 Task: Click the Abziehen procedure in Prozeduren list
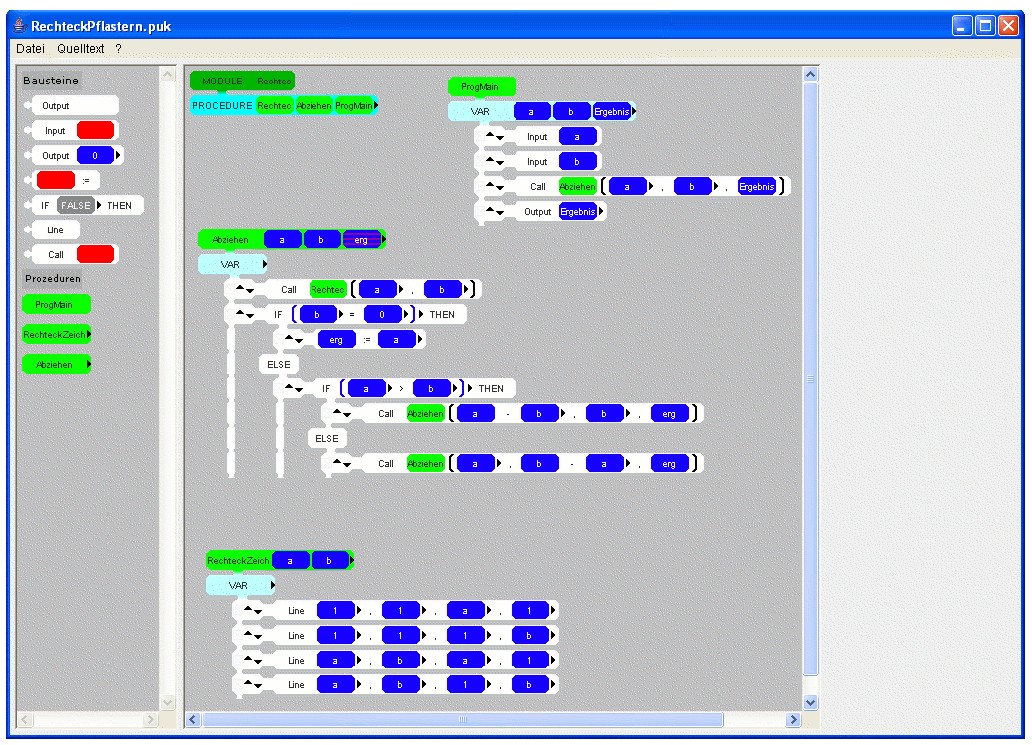click(x=54, y=365)
